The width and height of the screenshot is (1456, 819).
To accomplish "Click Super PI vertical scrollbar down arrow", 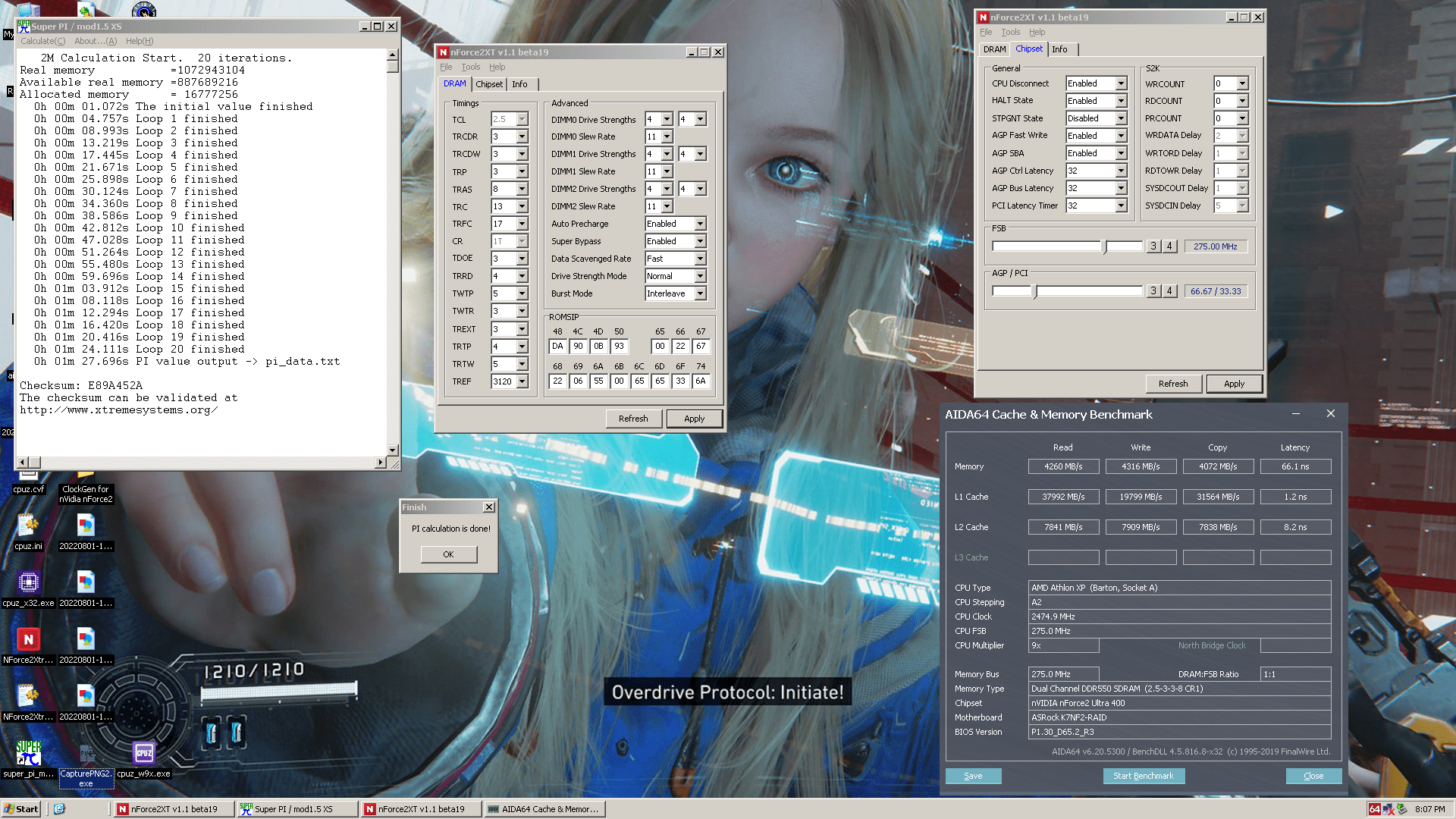I will [x=393, y=450].
